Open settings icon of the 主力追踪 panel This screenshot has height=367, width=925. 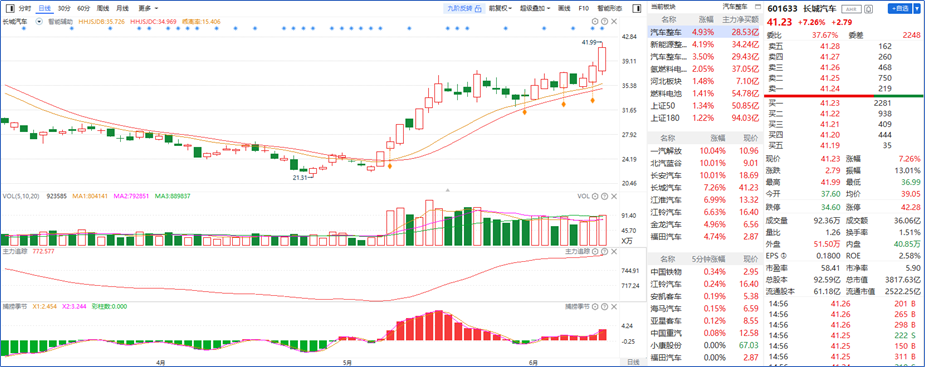click(595, 251)
